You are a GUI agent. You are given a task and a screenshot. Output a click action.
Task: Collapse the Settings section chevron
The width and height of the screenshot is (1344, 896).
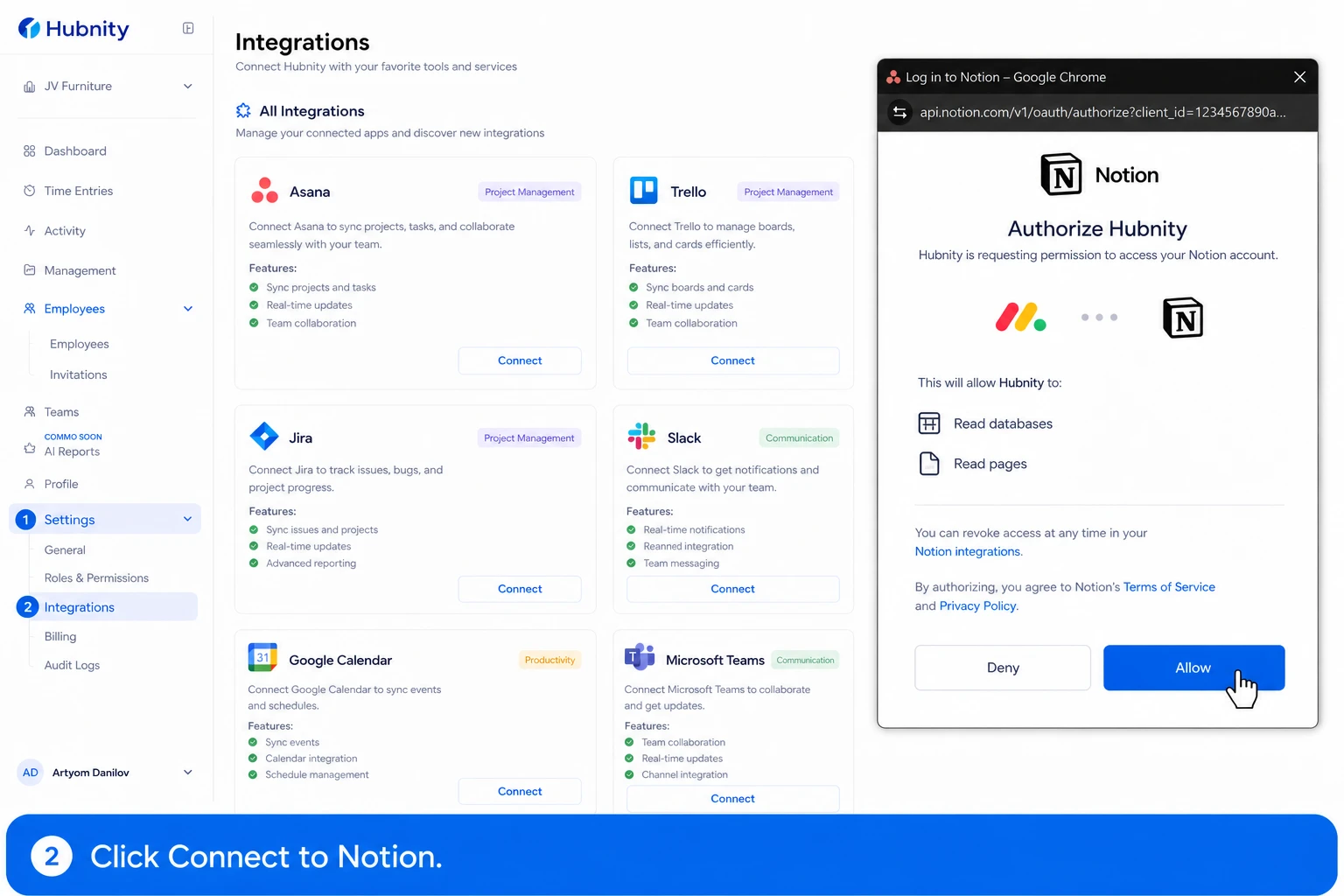tap(188, 519)
